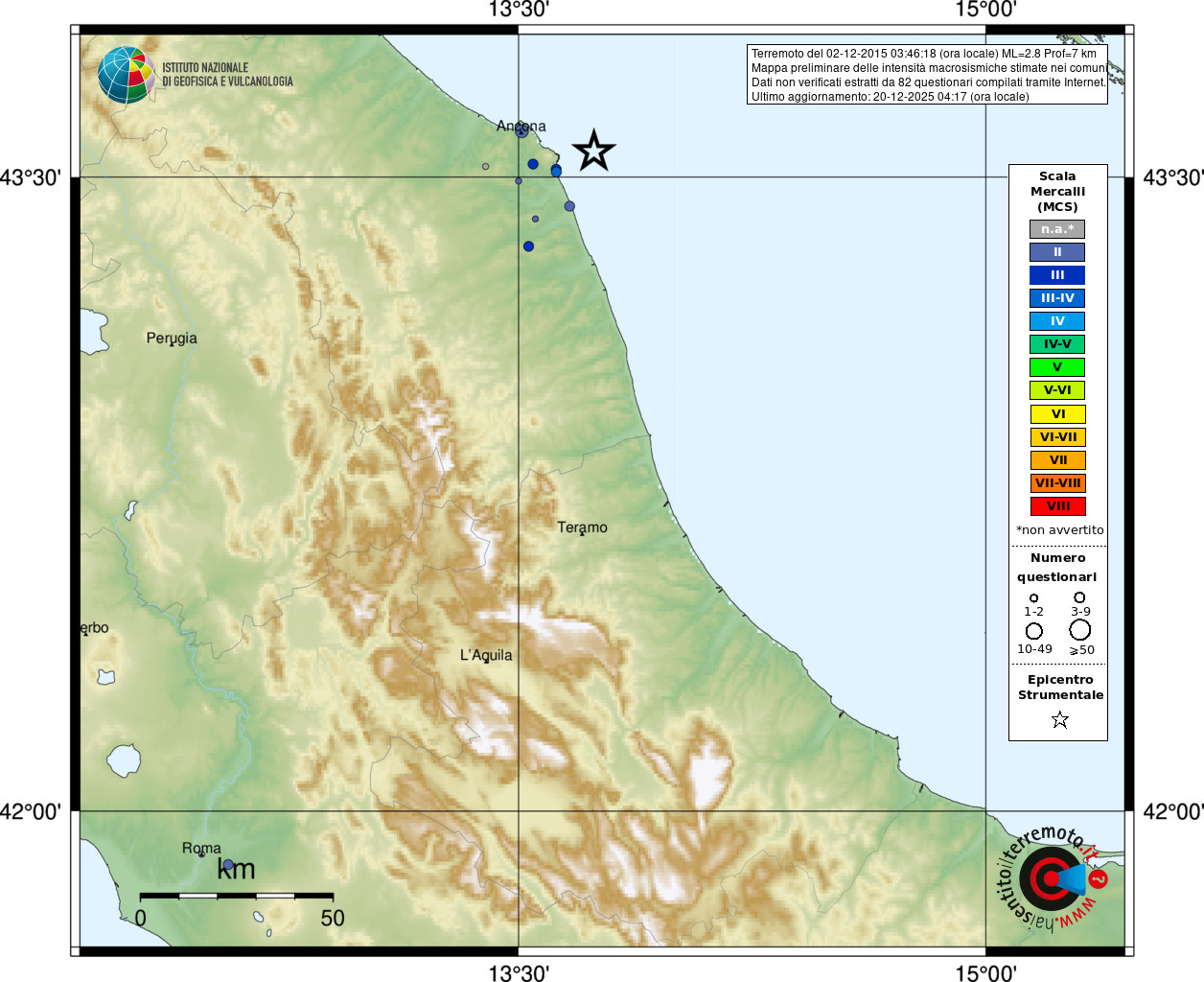The height and width of the screenshot is (982, 1204).
Task: Click the Teramo city label
Action: pos(582,527)
